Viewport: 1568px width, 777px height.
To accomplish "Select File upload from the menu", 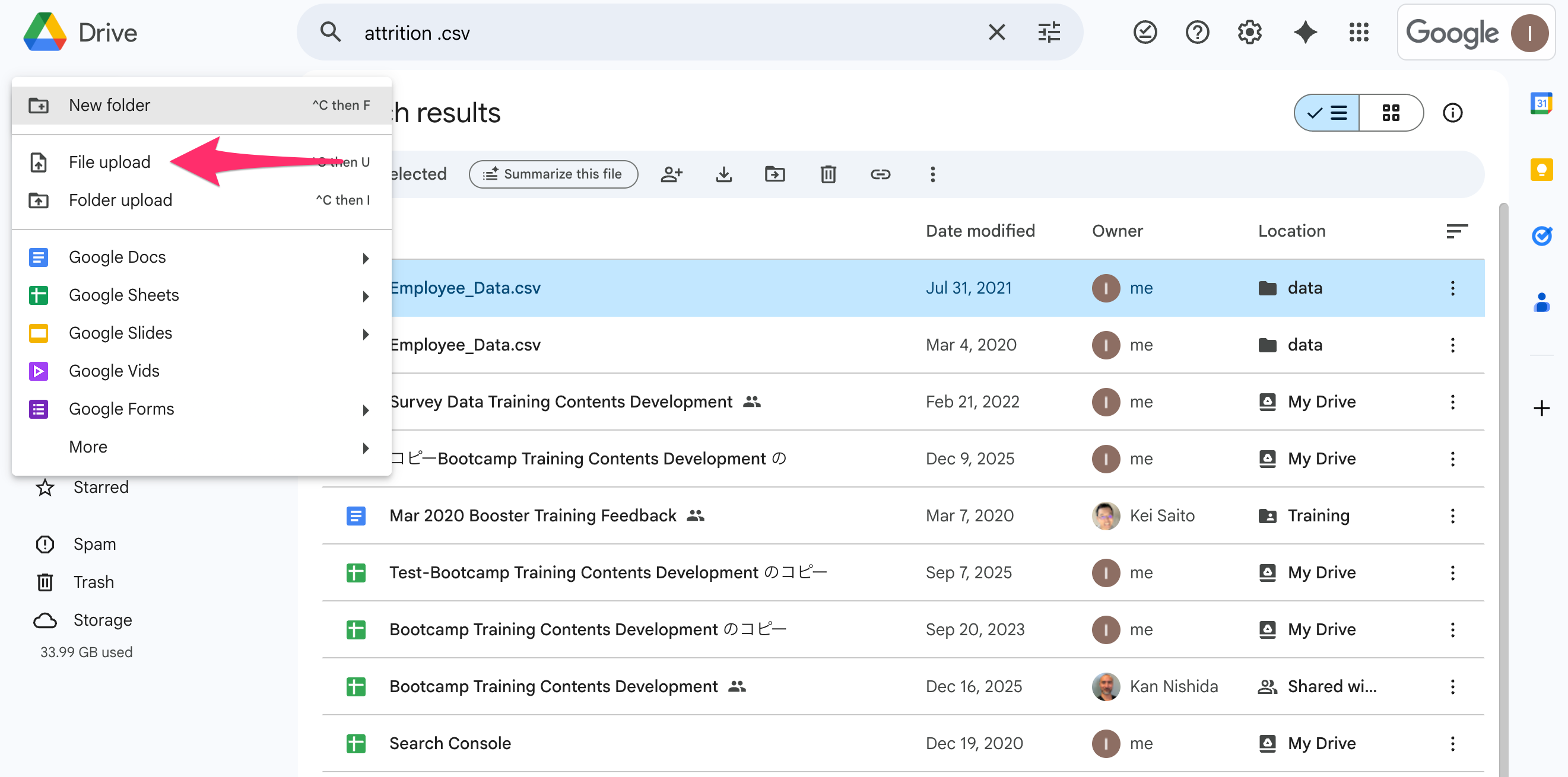I will 110,162.
